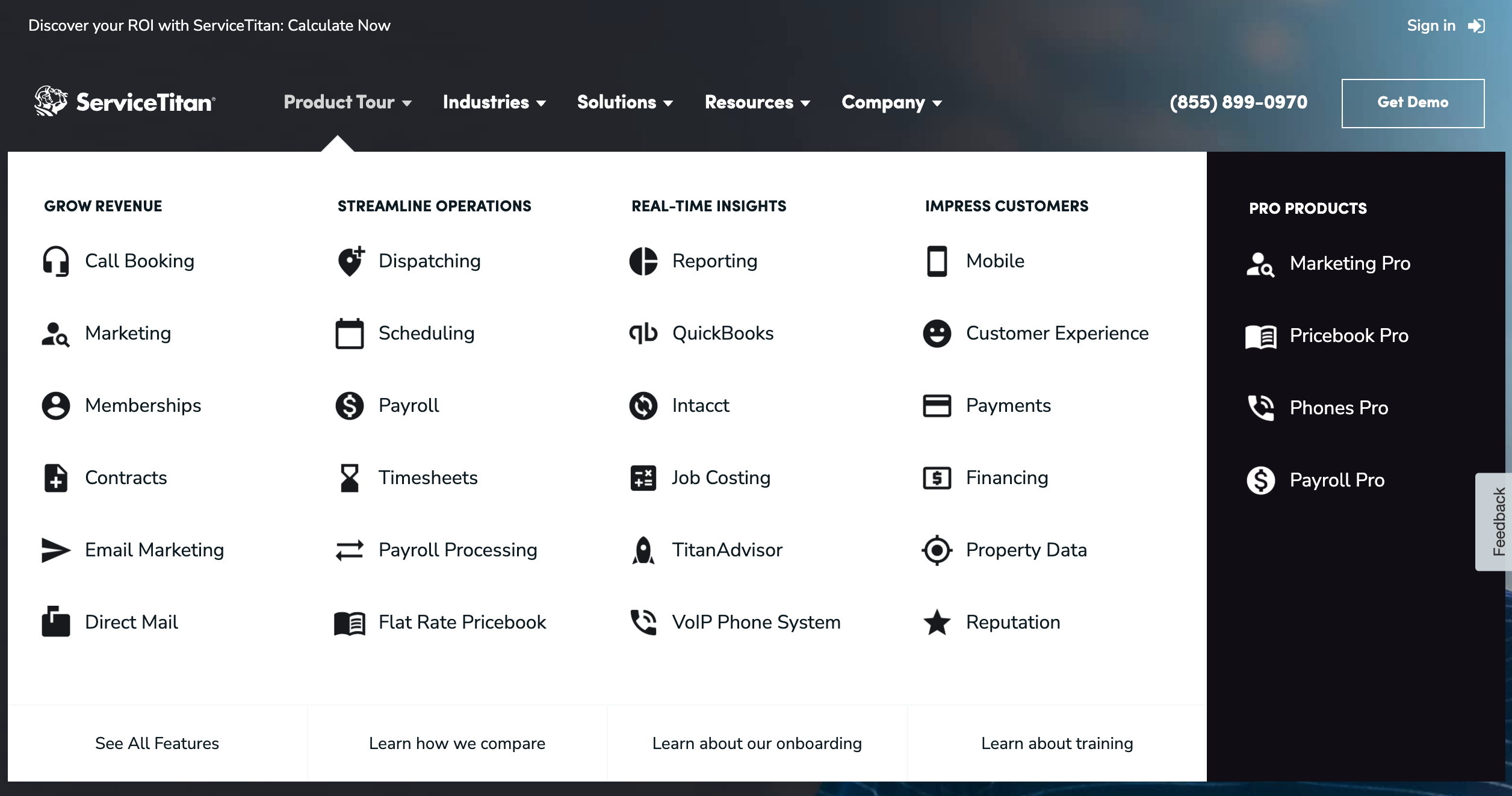This screenshot has height=796, width=1512.
Task: Select the Job Costing menu item
Action: coord(720,478)
